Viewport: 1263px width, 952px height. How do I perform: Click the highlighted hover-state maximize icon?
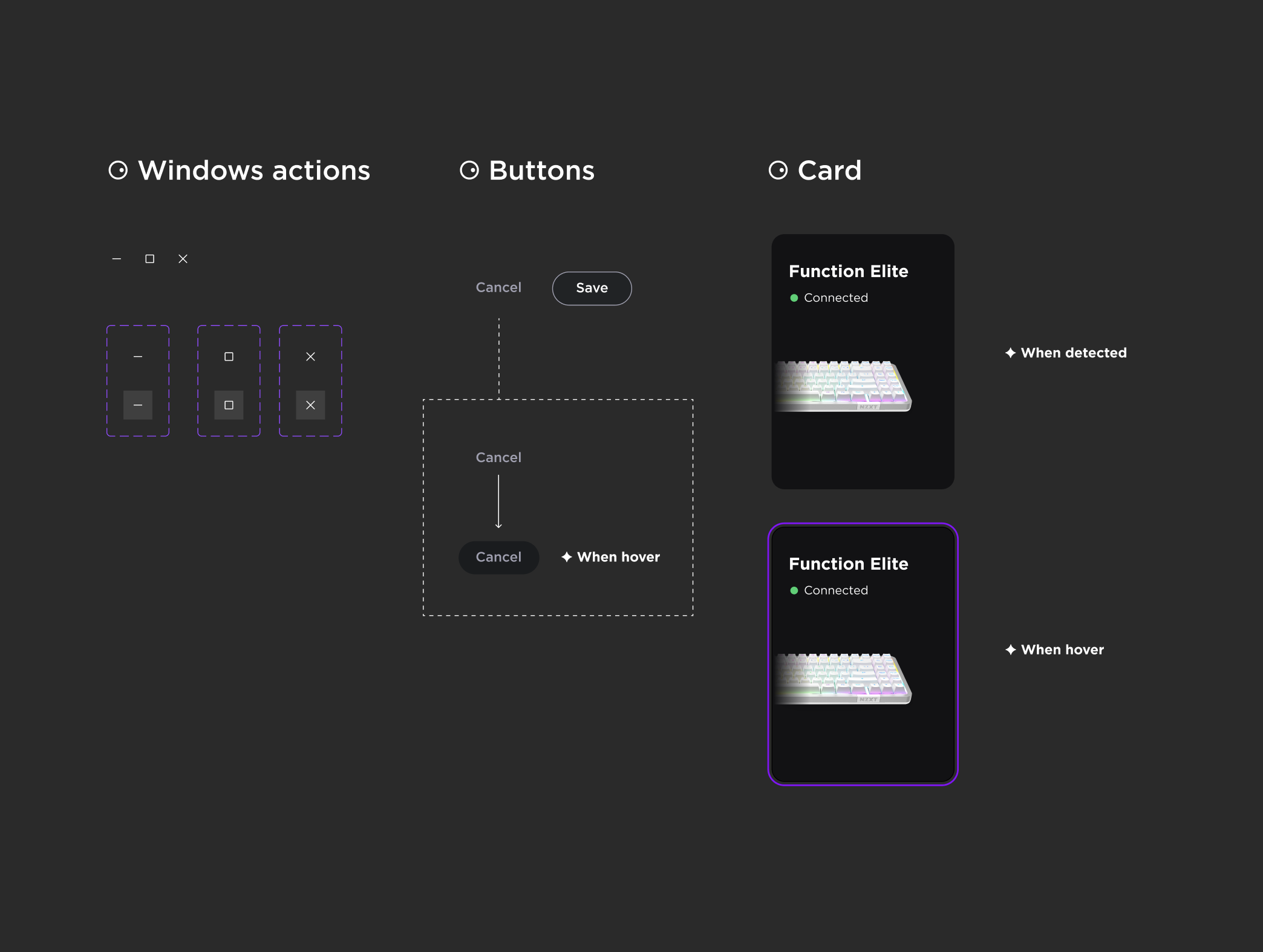click(x=229, y=405)
